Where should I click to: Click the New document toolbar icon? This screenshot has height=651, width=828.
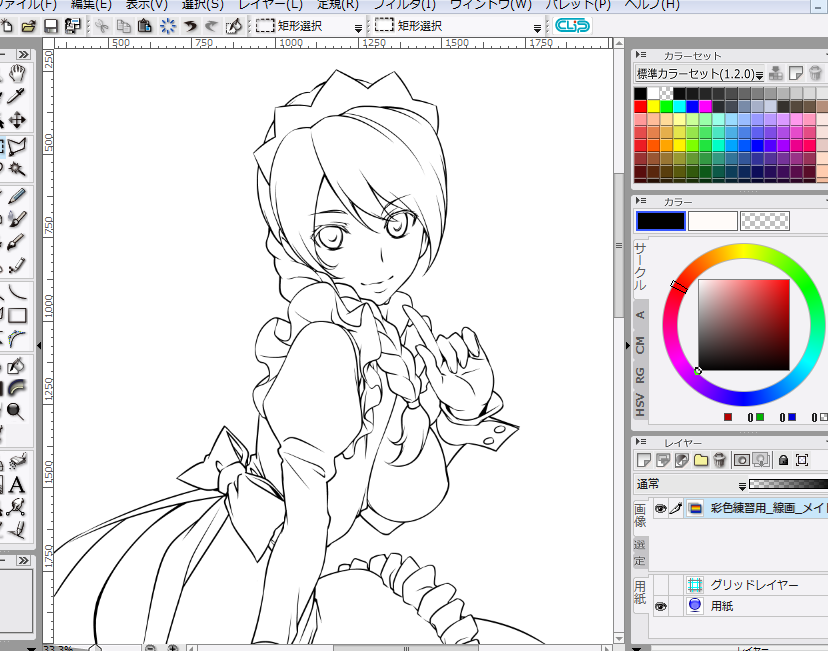pyautogui.click(x=6, y=26)
